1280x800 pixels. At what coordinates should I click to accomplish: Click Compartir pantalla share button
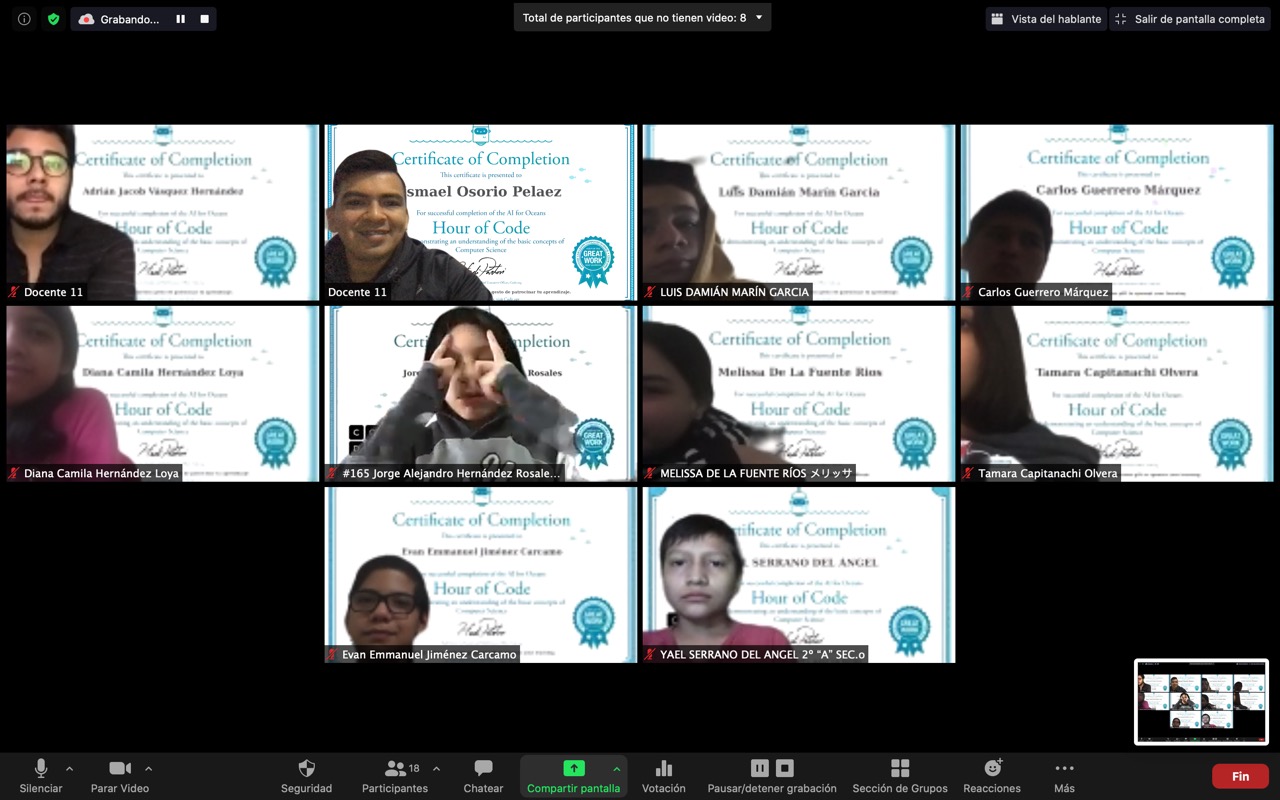click(x=573, y=776)
